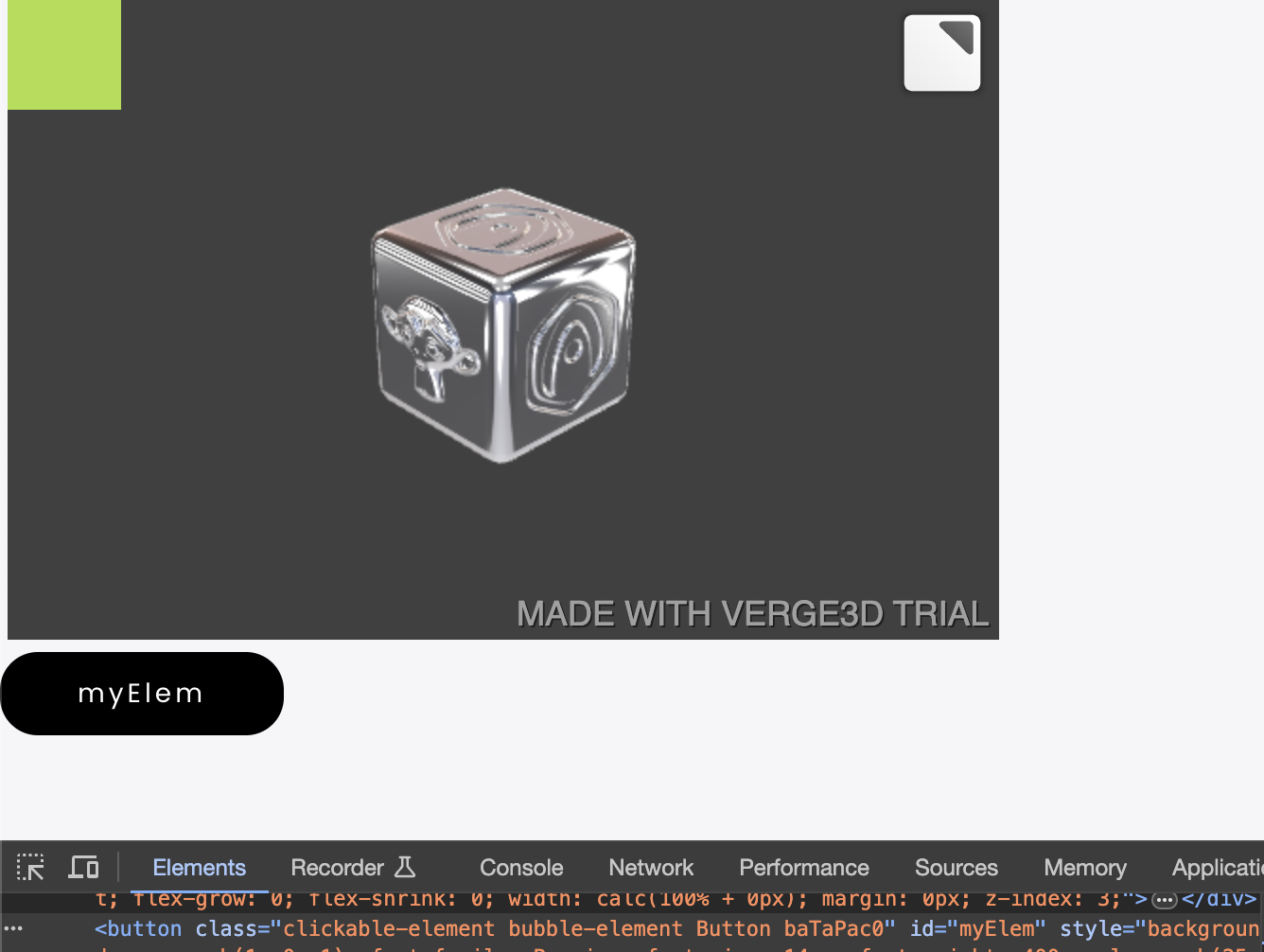Open the Application tab

1218,868
